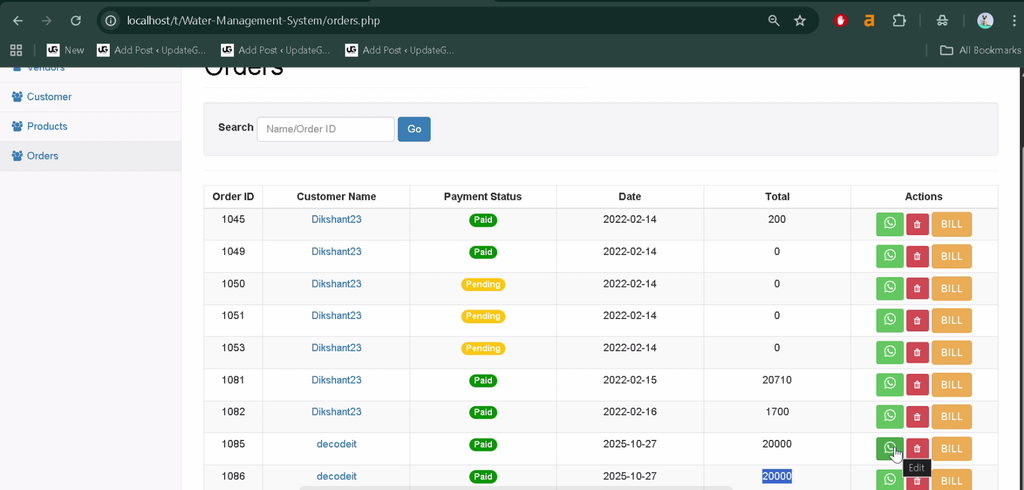Delete order 1082 with trash icon
This screenshot has width=1024, height=490.
pos(917,417)
